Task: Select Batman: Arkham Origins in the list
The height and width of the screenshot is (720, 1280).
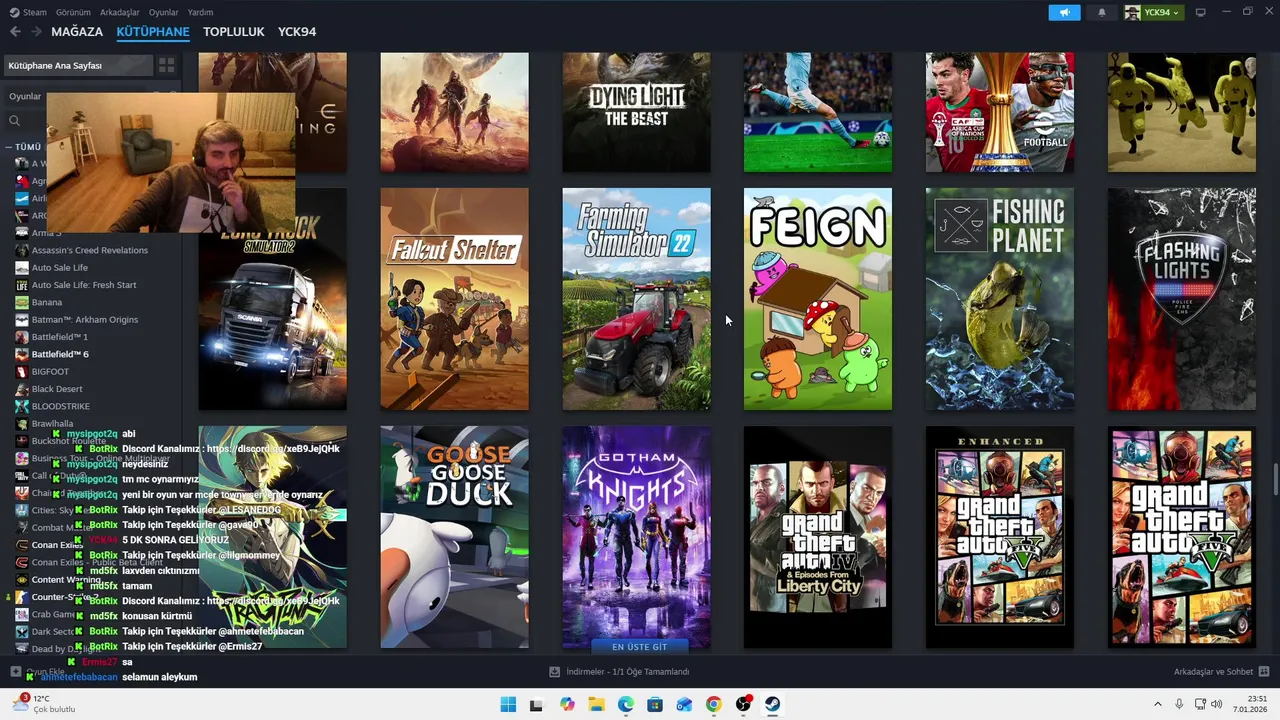Action: (x=85, y=319)
